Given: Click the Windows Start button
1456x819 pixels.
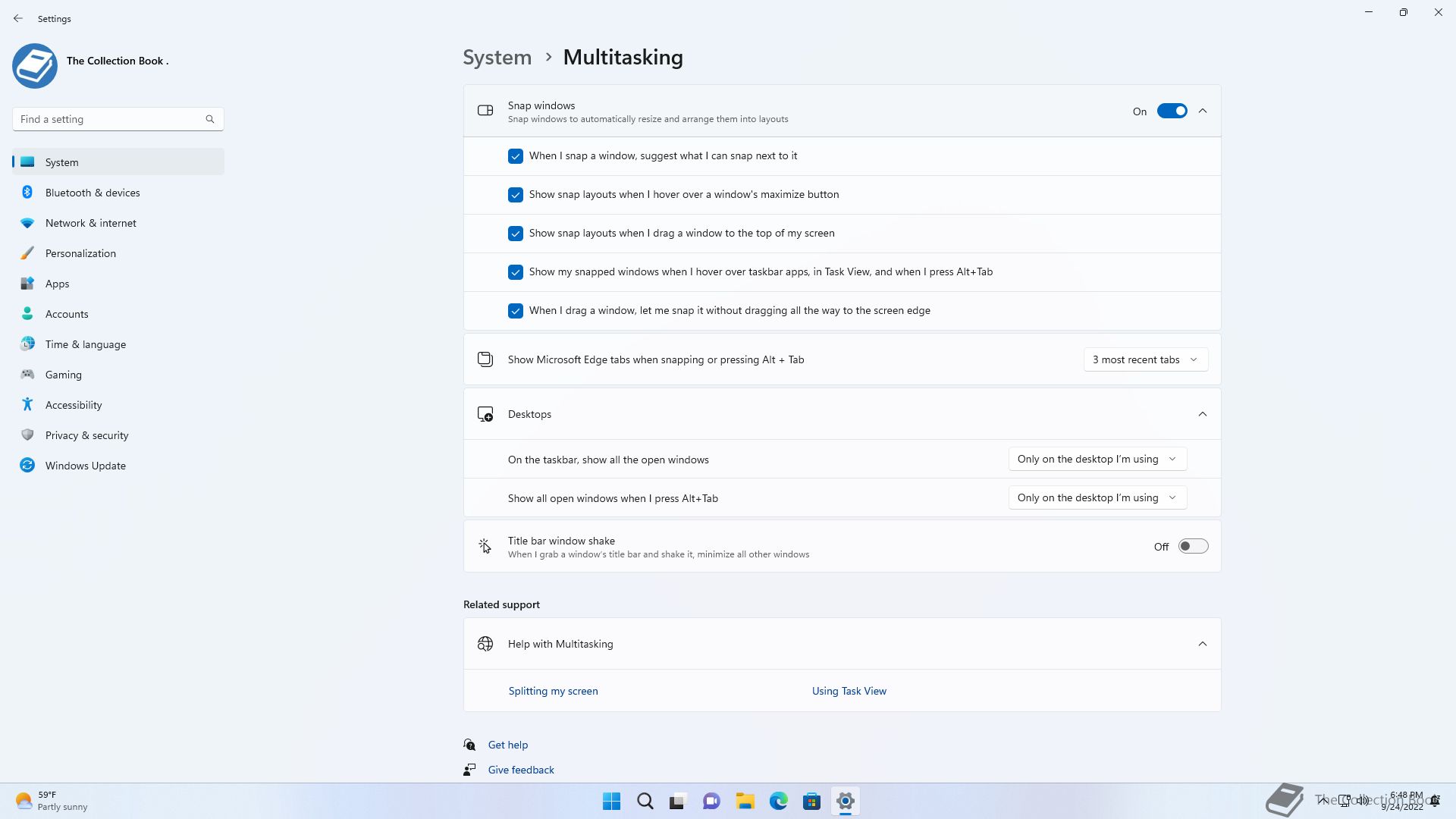Looking at the screenshot, I should click(611, 801).
